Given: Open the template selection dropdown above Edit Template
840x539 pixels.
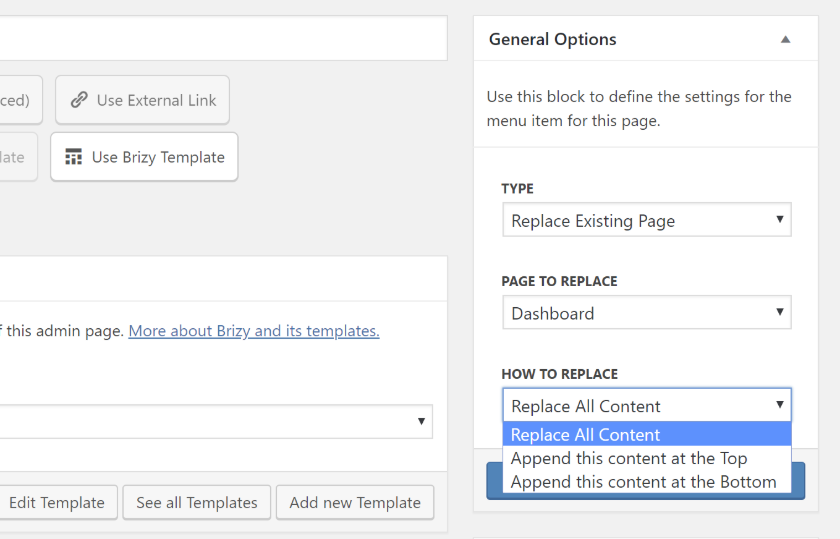Looking at the screenshot, I should click(x=216, y=422).
